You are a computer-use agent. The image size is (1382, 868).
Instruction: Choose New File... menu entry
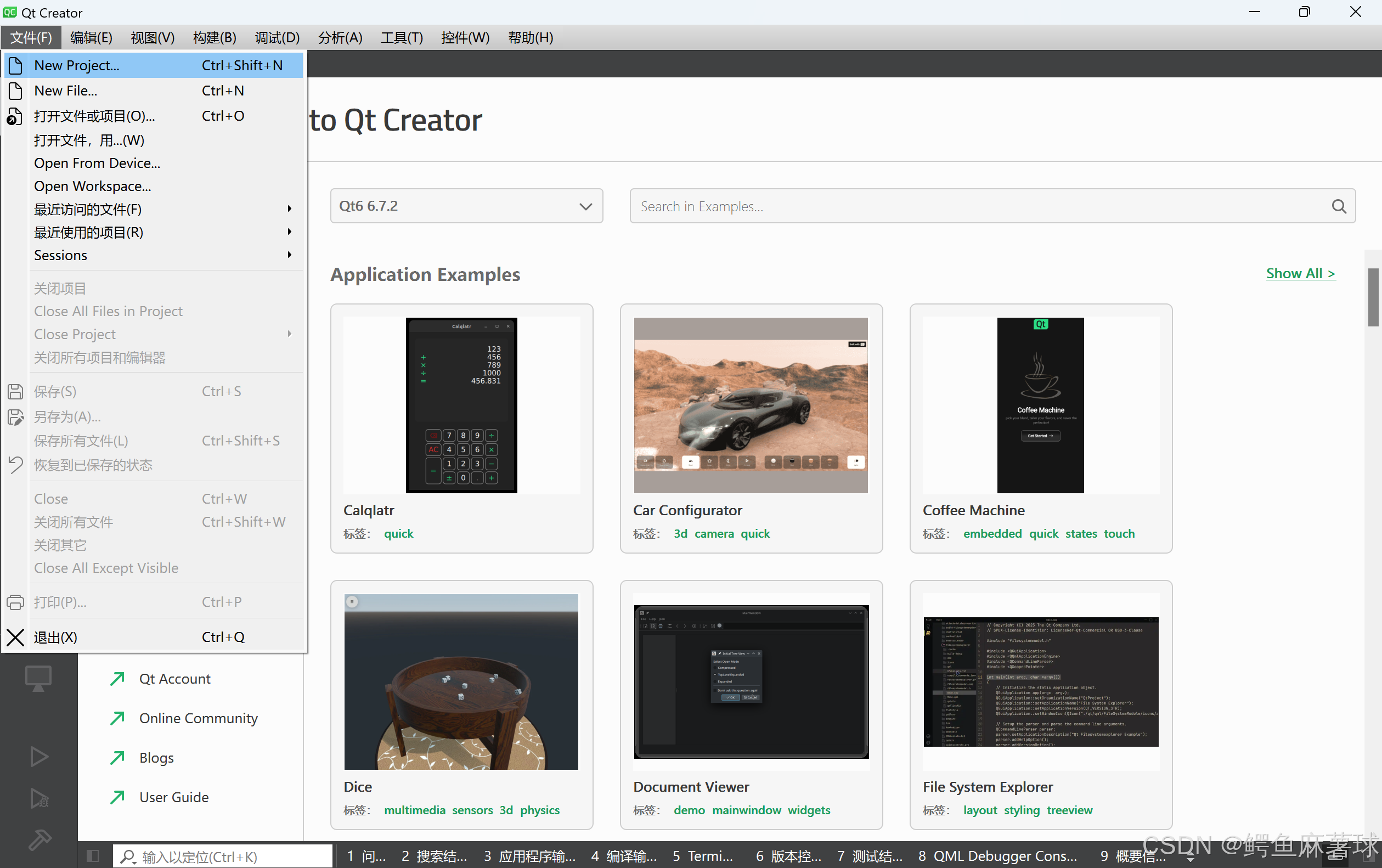click(154, 91)
